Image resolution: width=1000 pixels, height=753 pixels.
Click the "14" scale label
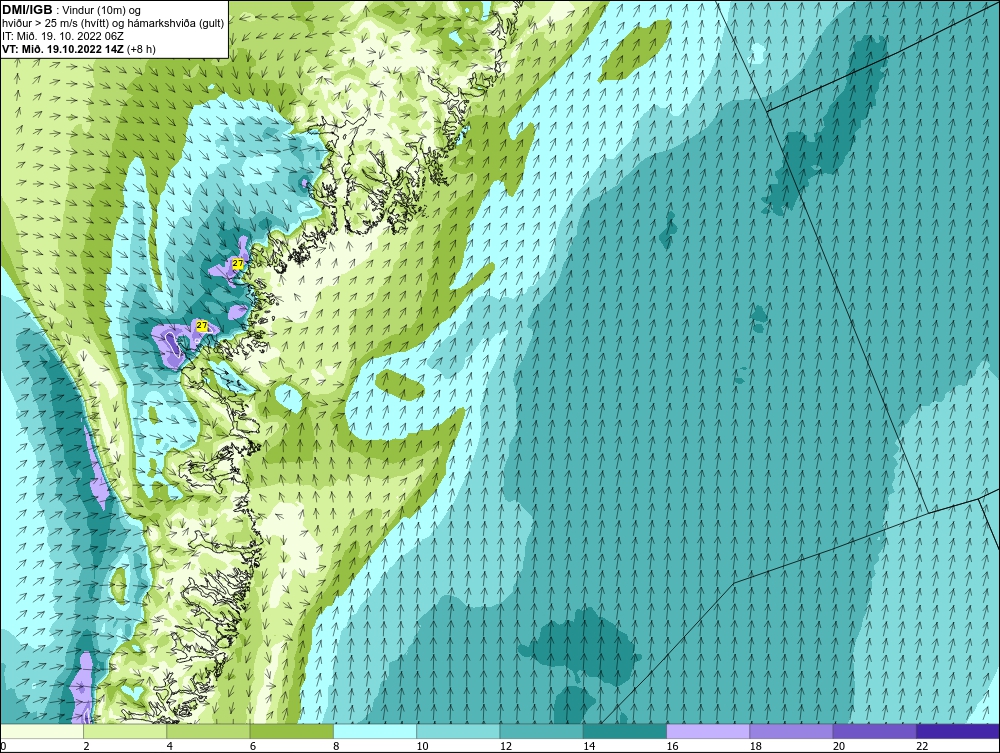tap(589, 746)
